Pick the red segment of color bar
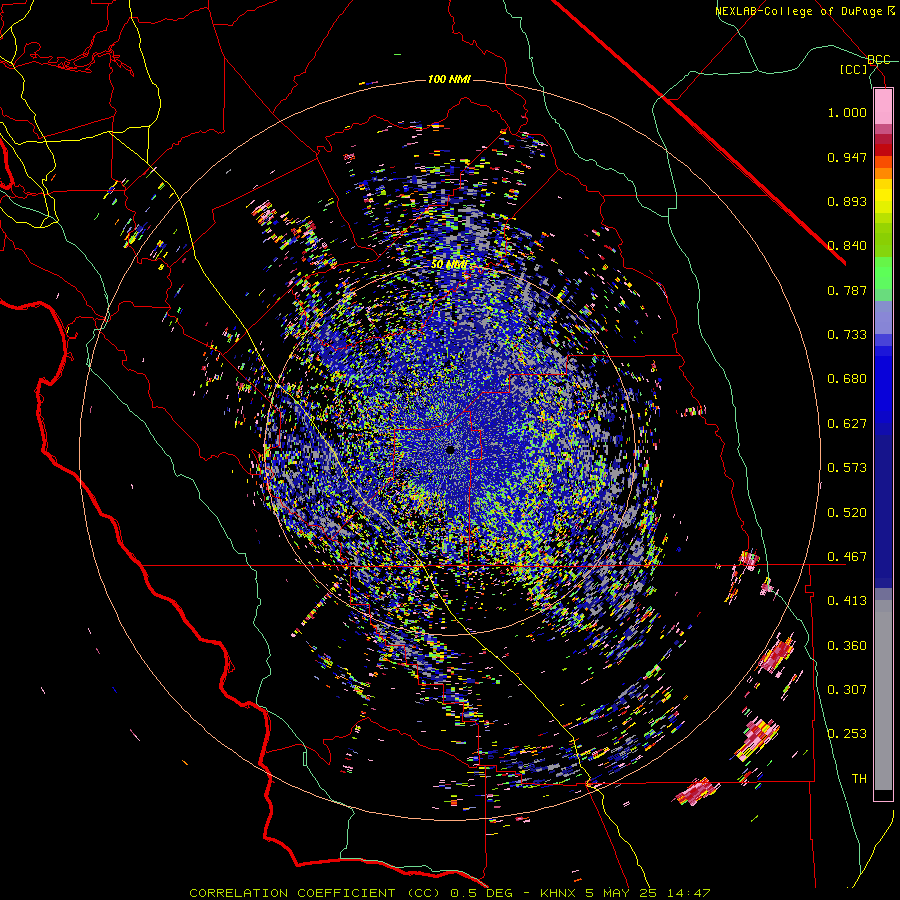This screenshot has height=900, width=900. pyautogui.click(x=883, y=149)
